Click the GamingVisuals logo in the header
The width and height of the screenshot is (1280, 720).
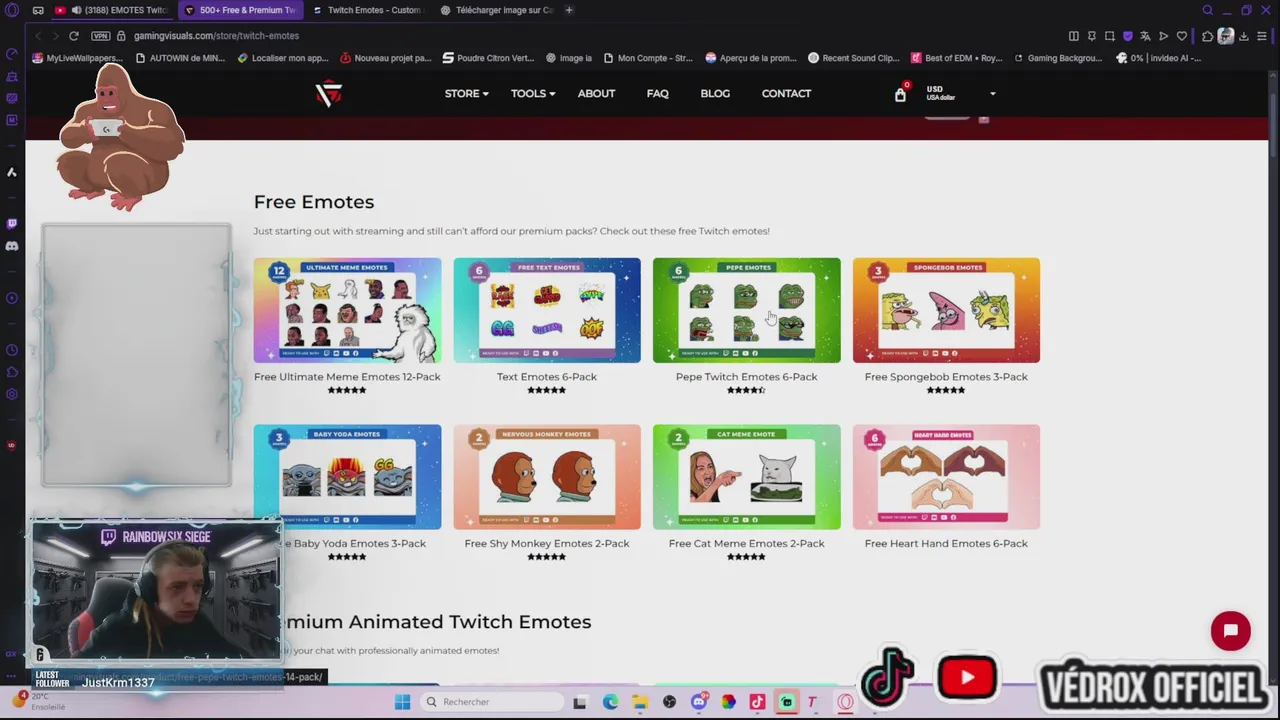pos(329,93)
